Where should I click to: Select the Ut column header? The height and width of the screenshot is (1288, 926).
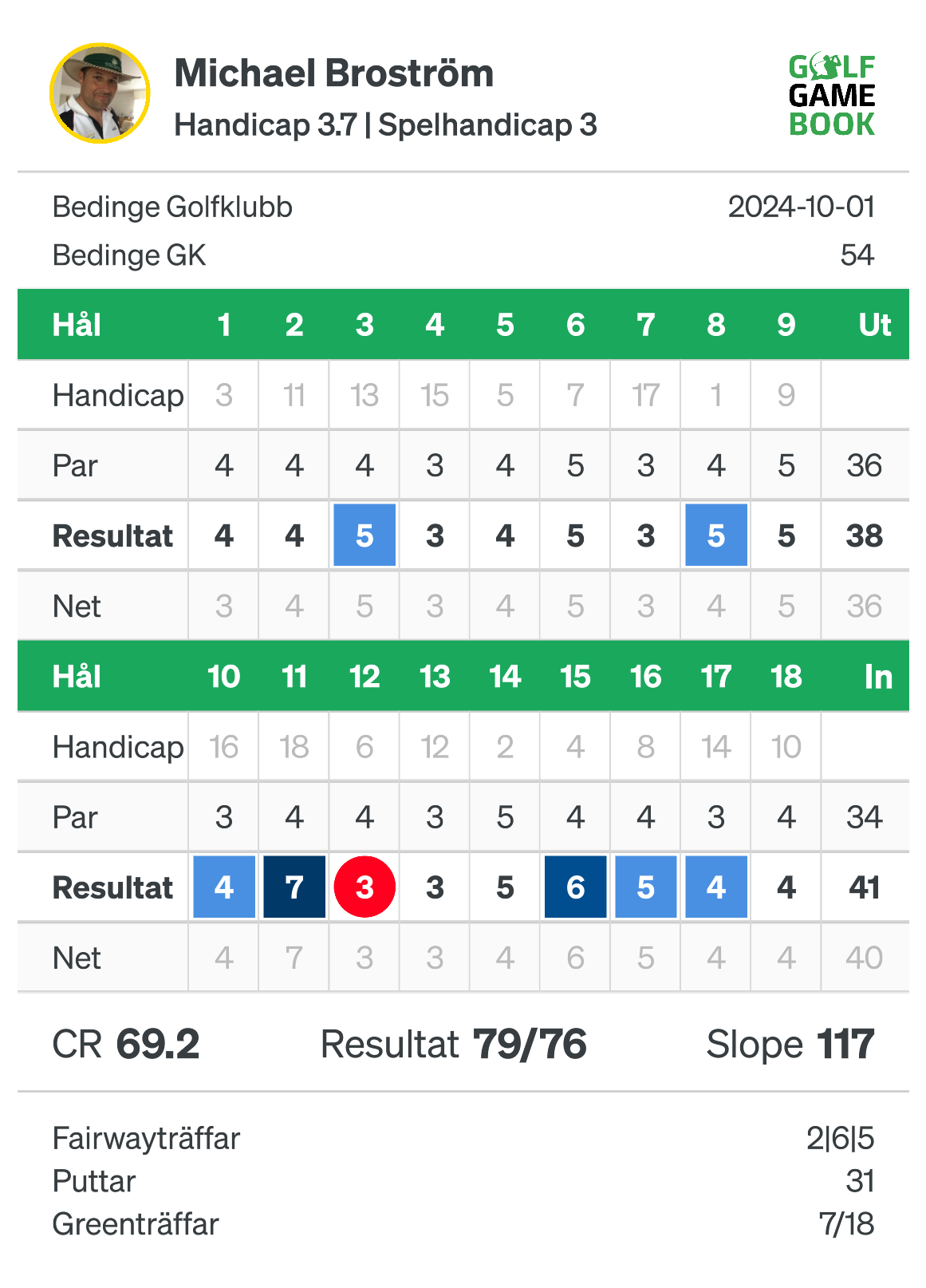874,325
